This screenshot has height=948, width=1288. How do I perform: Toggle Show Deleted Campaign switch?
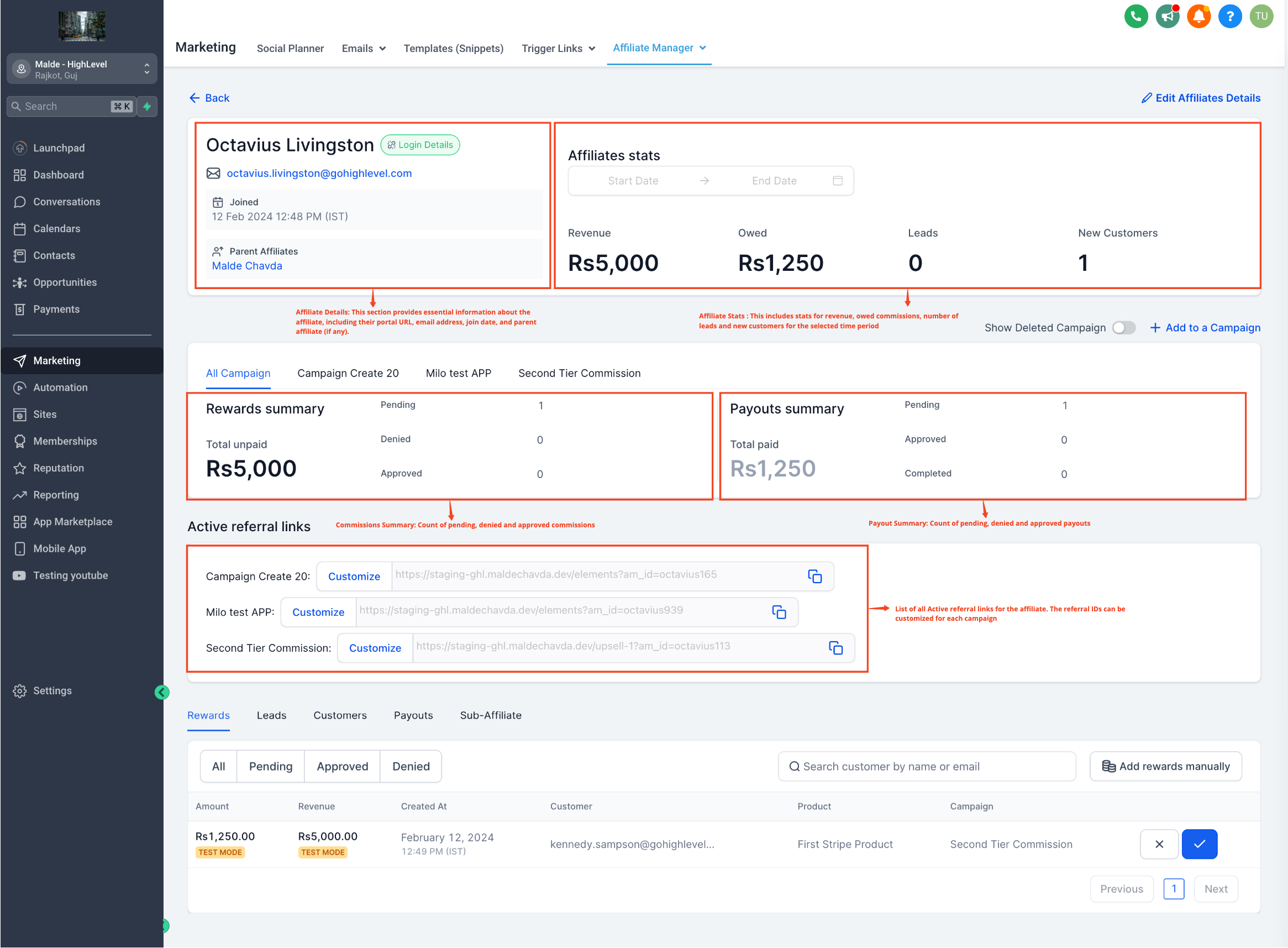(1123, 328)
